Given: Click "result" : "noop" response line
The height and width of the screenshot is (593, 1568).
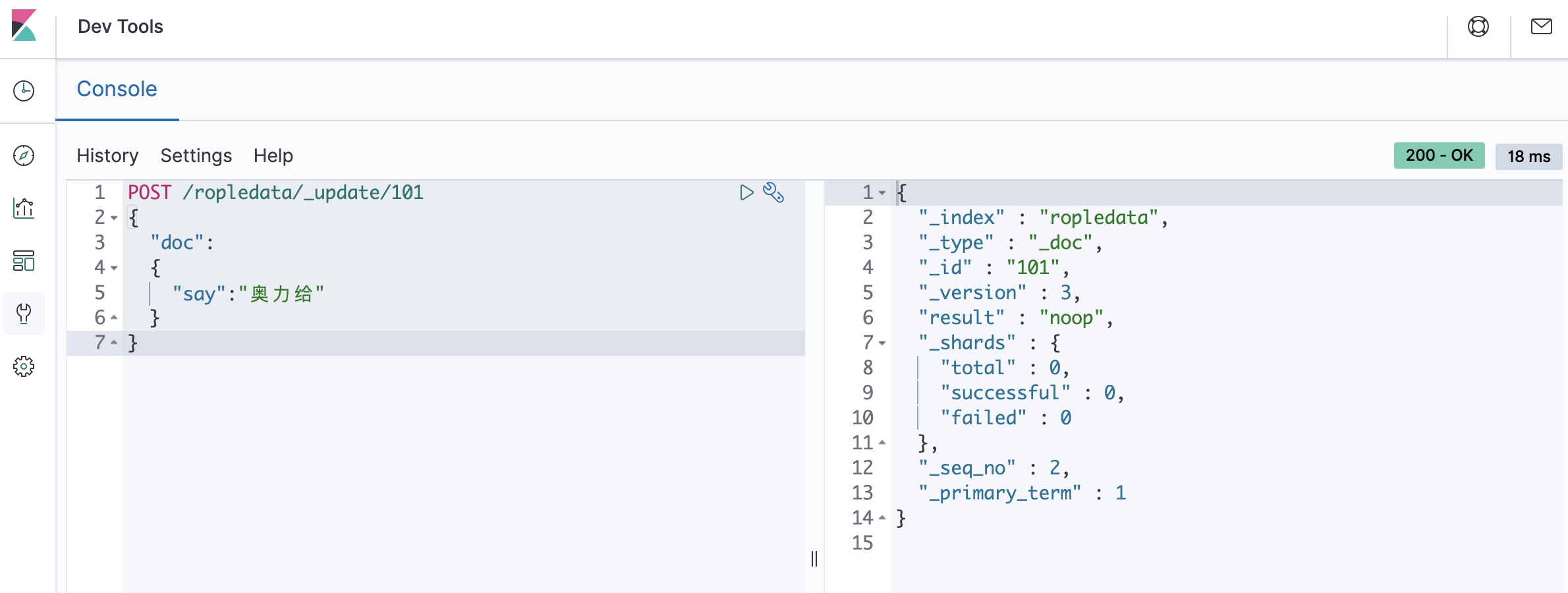Looking at the screenshot, I should pos(1016,318).
